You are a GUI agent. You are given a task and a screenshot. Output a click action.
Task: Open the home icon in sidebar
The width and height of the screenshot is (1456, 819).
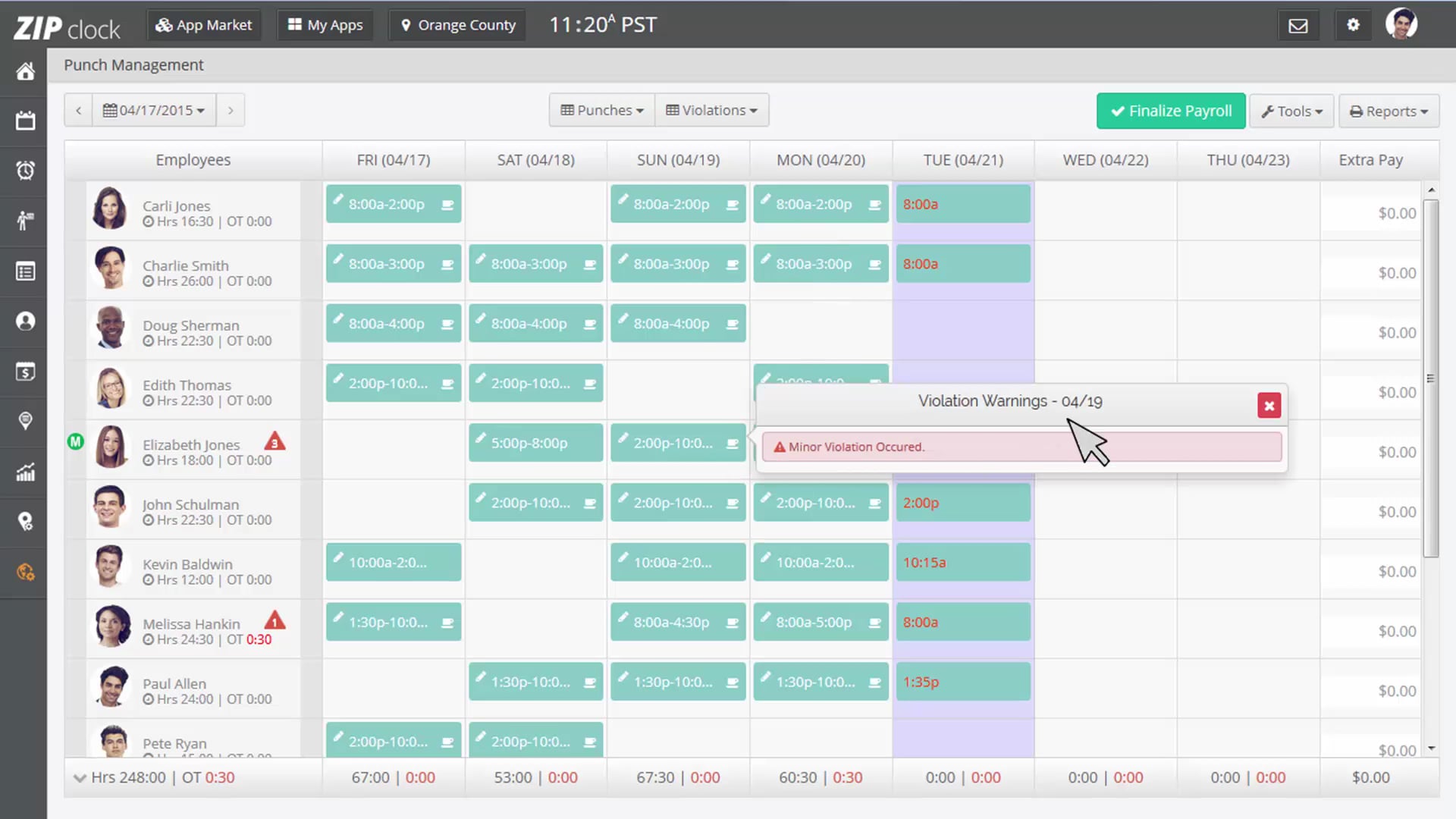tap(25, 71)
